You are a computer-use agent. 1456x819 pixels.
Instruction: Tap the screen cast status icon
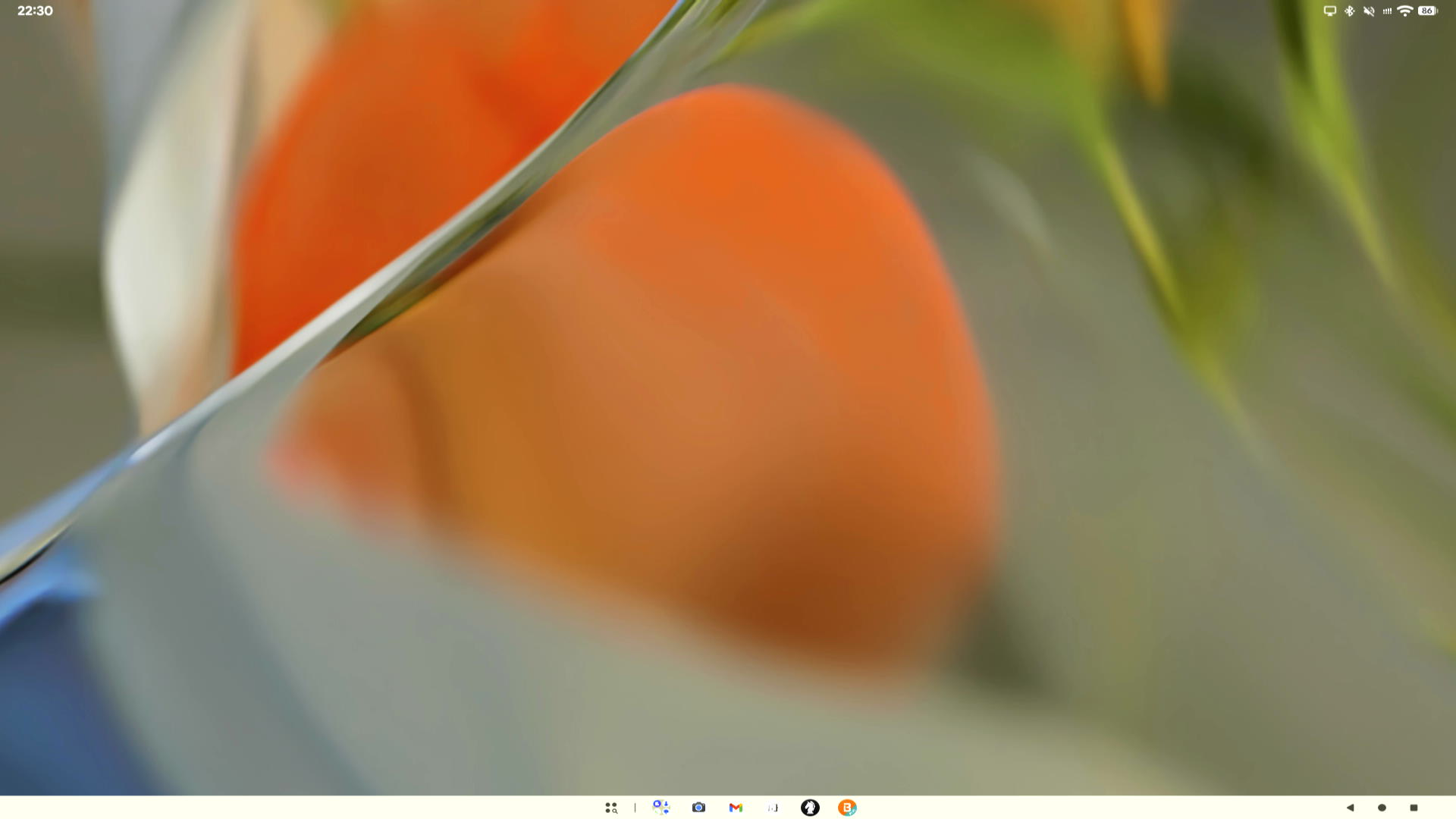click(1329, 11)
